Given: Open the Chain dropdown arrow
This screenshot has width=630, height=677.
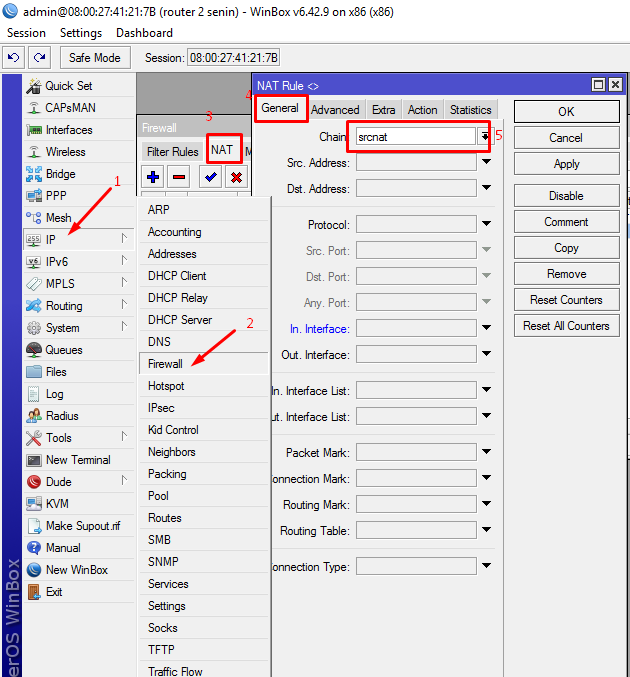Looking at the screenshot, I should (x=485, y=137).
